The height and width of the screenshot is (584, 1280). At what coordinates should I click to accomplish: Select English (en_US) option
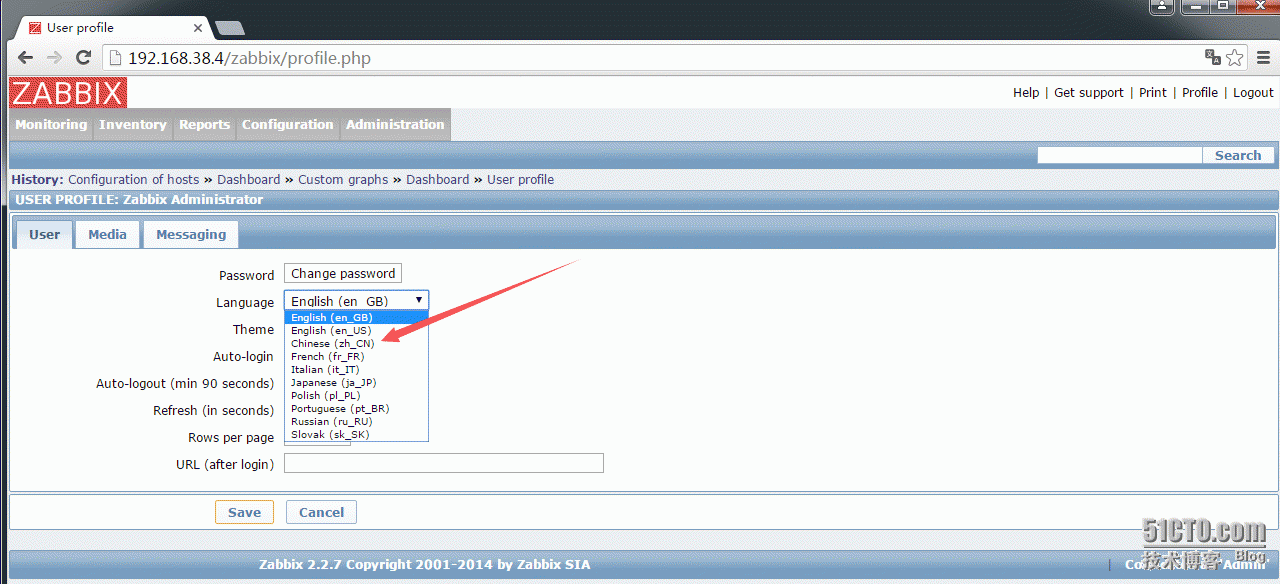tap(356, 330)
